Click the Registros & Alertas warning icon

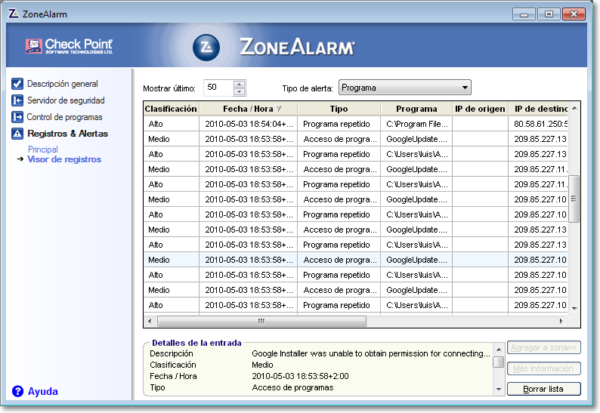17,134
